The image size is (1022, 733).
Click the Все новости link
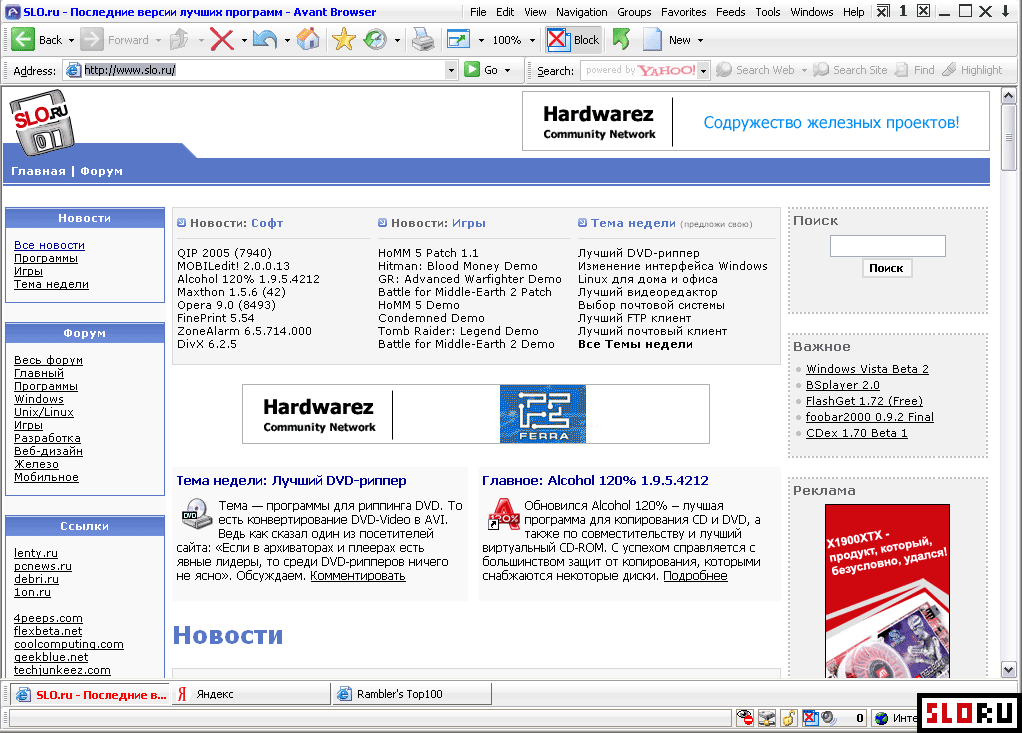tap(50, 245)
